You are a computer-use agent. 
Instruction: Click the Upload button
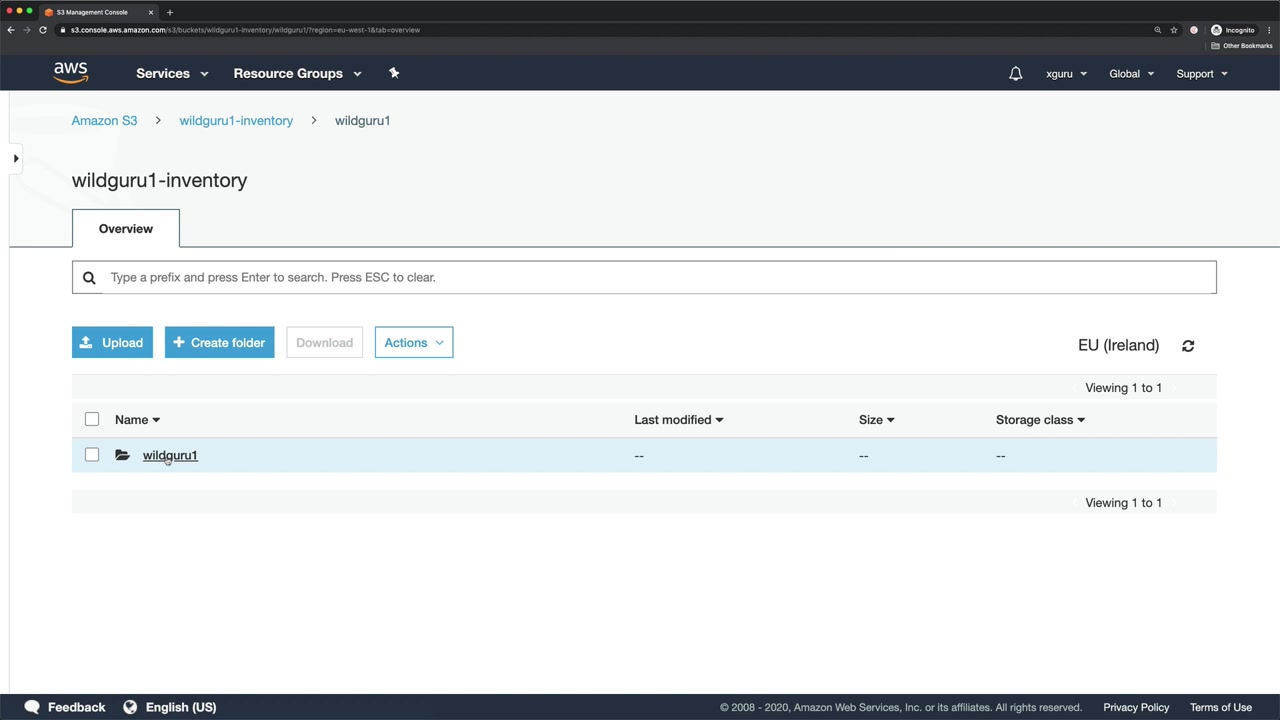pos(112,343)
